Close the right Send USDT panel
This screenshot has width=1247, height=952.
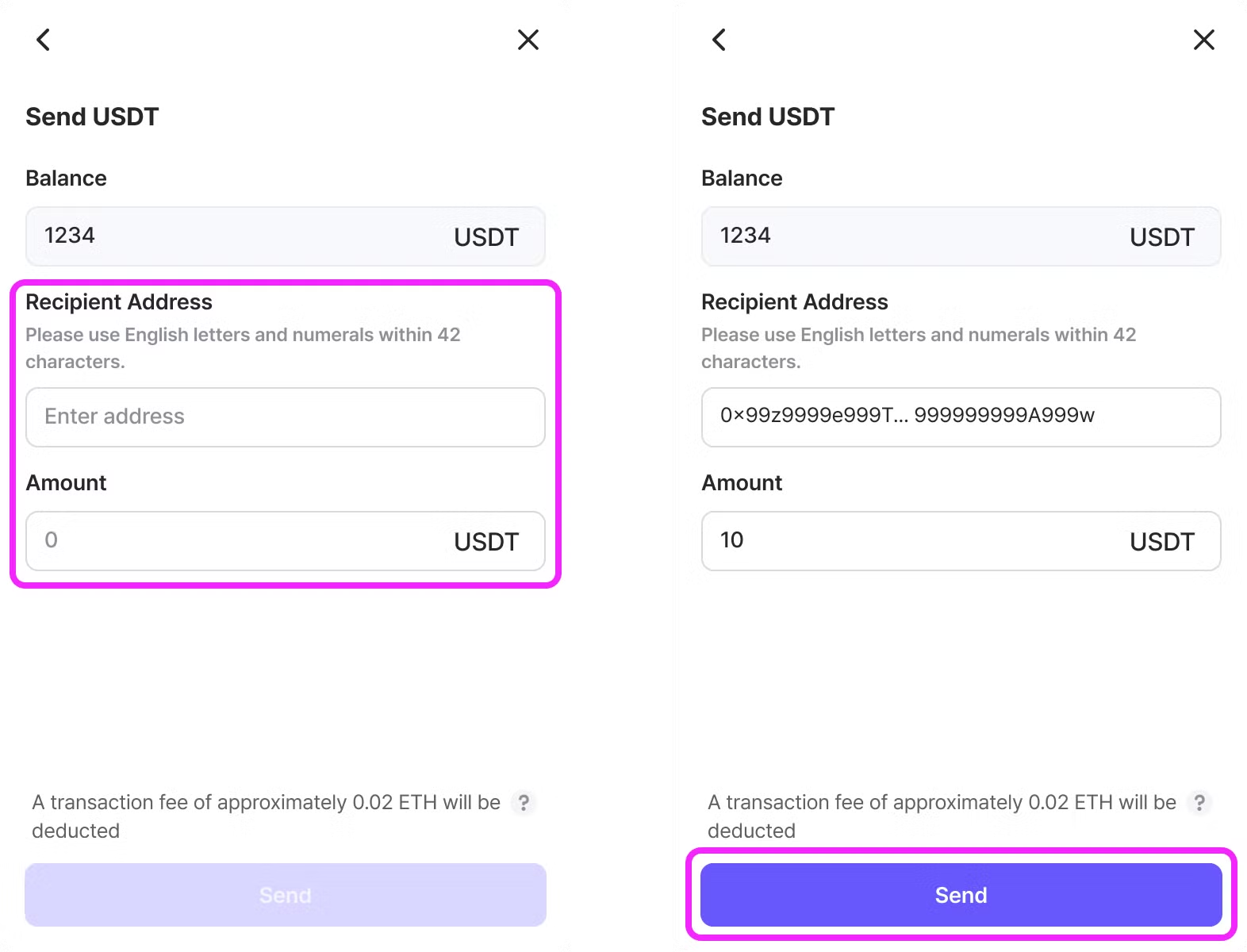click(1204, 40)
